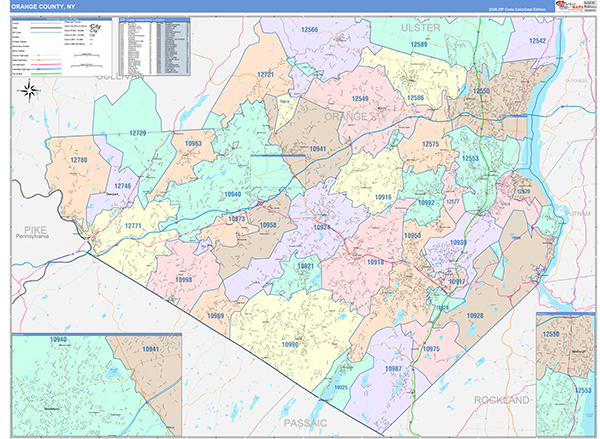Click the PASSAIC county label
The width and height of the screenshot is (600, 439).
(x=305, y=423)
